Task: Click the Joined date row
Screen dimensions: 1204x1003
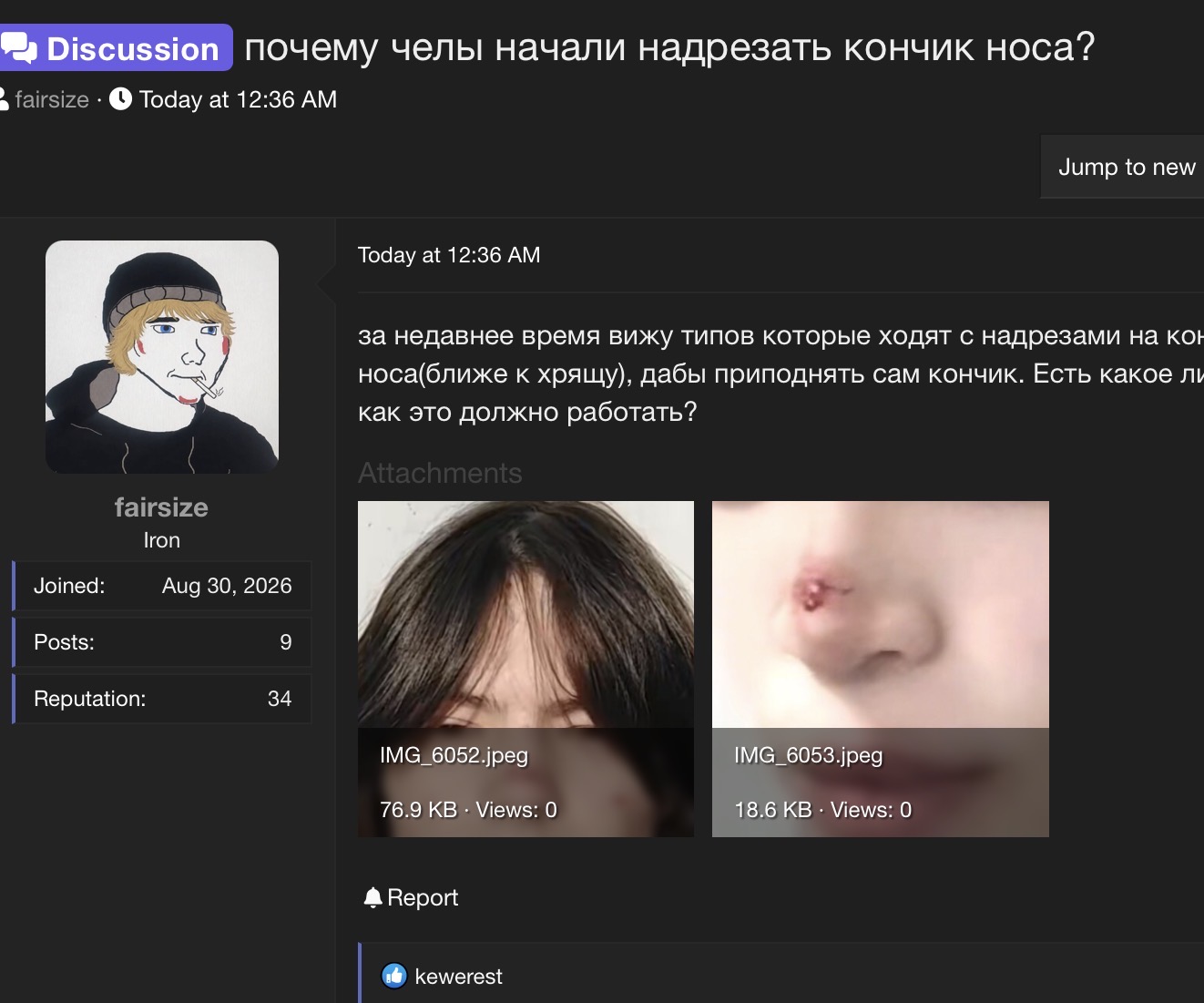Action: click(x=162, y=586)
